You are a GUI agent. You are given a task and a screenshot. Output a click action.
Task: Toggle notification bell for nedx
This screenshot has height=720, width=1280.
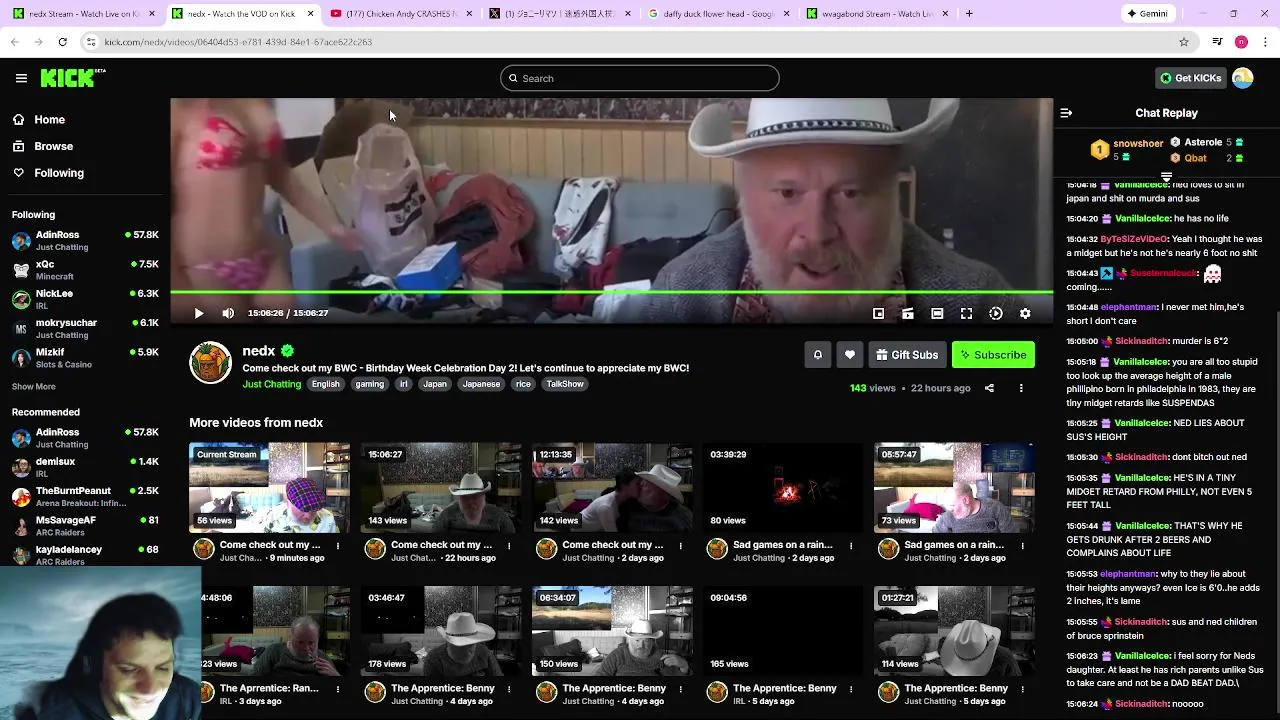(817, 355)
